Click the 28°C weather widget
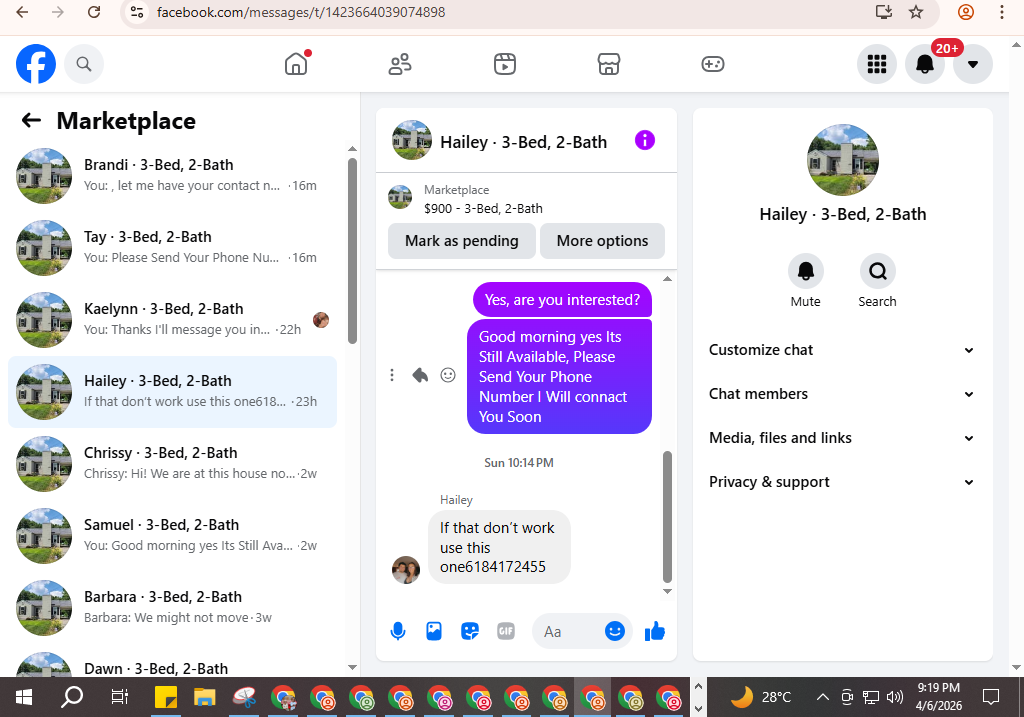Screen dimensions: 1024x717 [761, 697]
